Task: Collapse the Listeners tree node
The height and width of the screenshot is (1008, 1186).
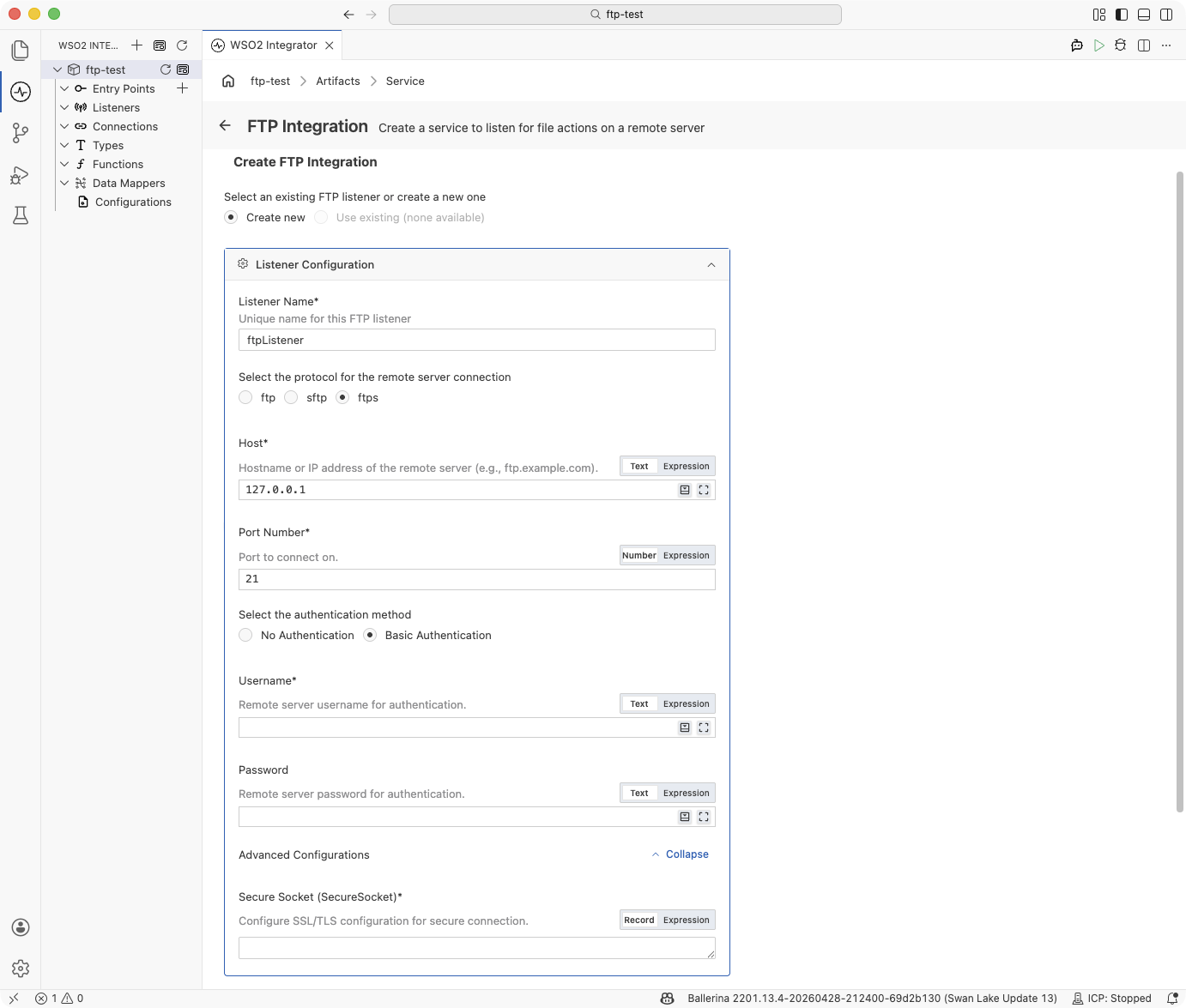Action: (64, 107)
